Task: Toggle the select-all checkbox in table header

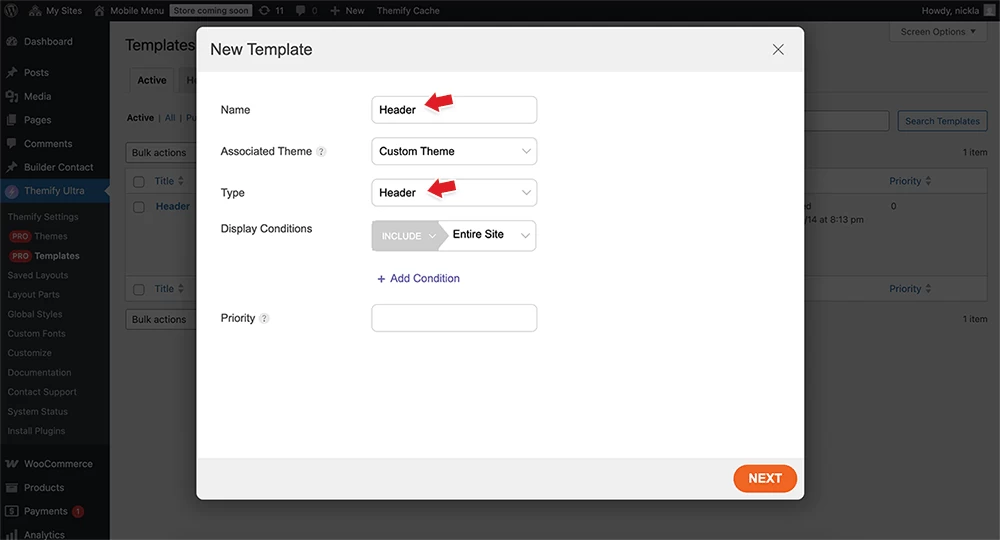Action: click(x=139, y=182)
